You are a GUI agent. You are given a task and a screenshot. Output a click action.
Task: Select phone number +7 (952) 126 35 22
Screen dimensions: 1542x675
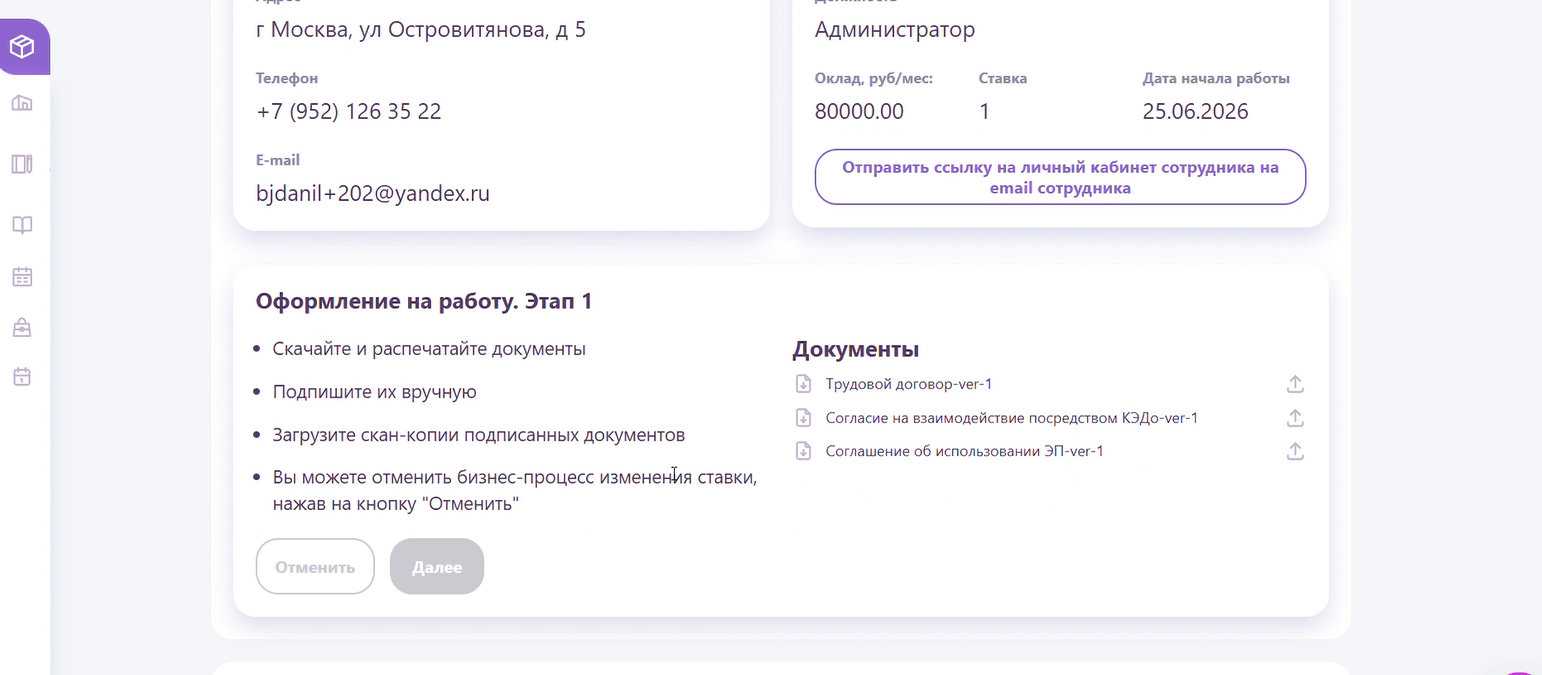[349, 111]
